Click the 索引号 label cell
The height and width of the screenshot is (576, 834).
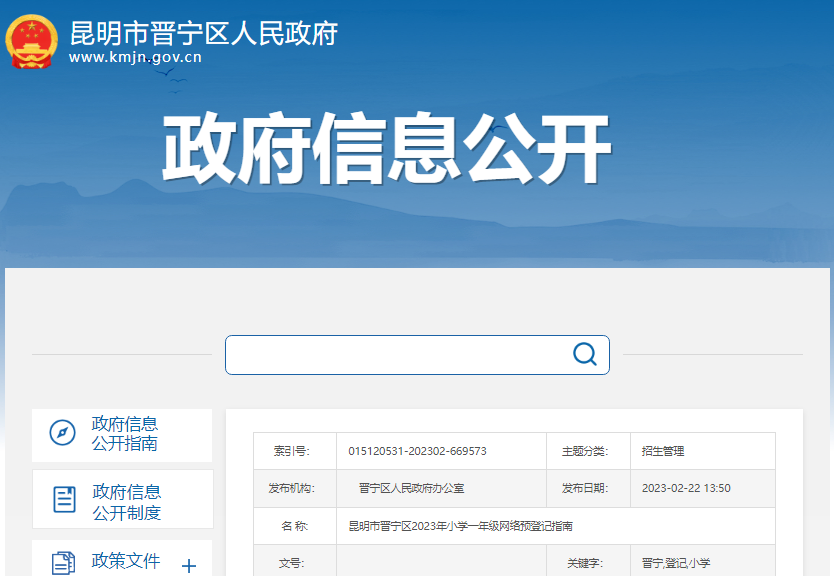click(295, 451)
